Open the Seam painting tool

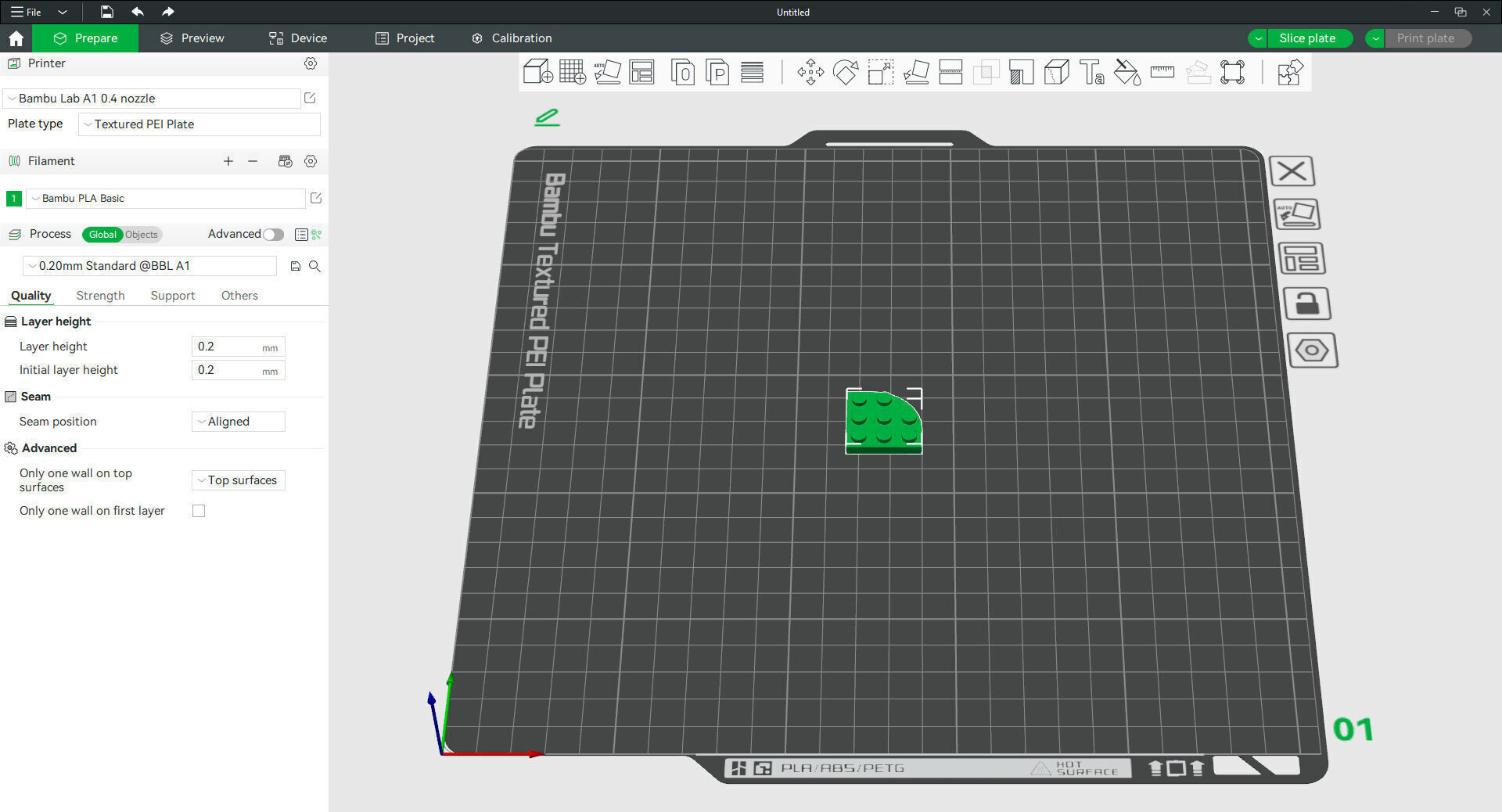pyautogui.click(x=1057, y=73)
